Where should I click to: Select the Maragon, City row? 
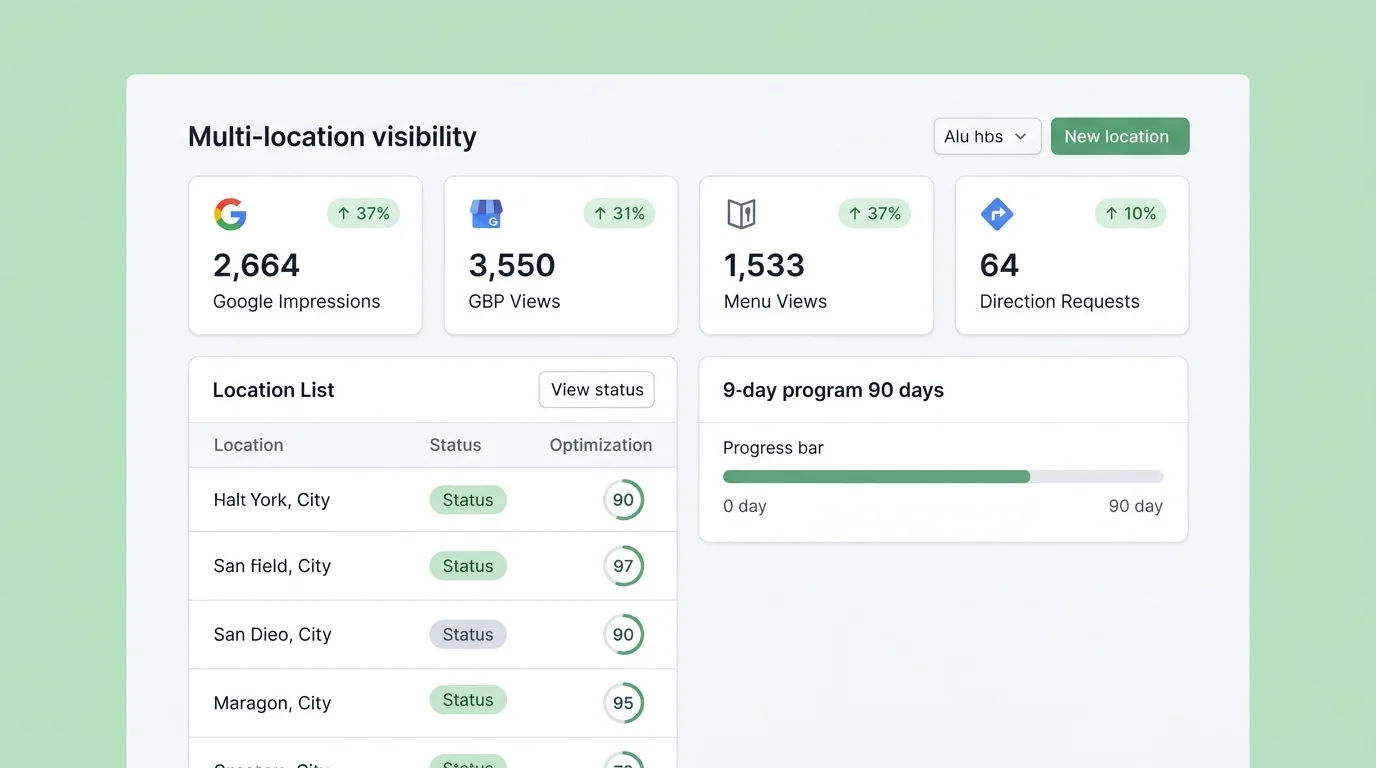[x=433, y=703]
